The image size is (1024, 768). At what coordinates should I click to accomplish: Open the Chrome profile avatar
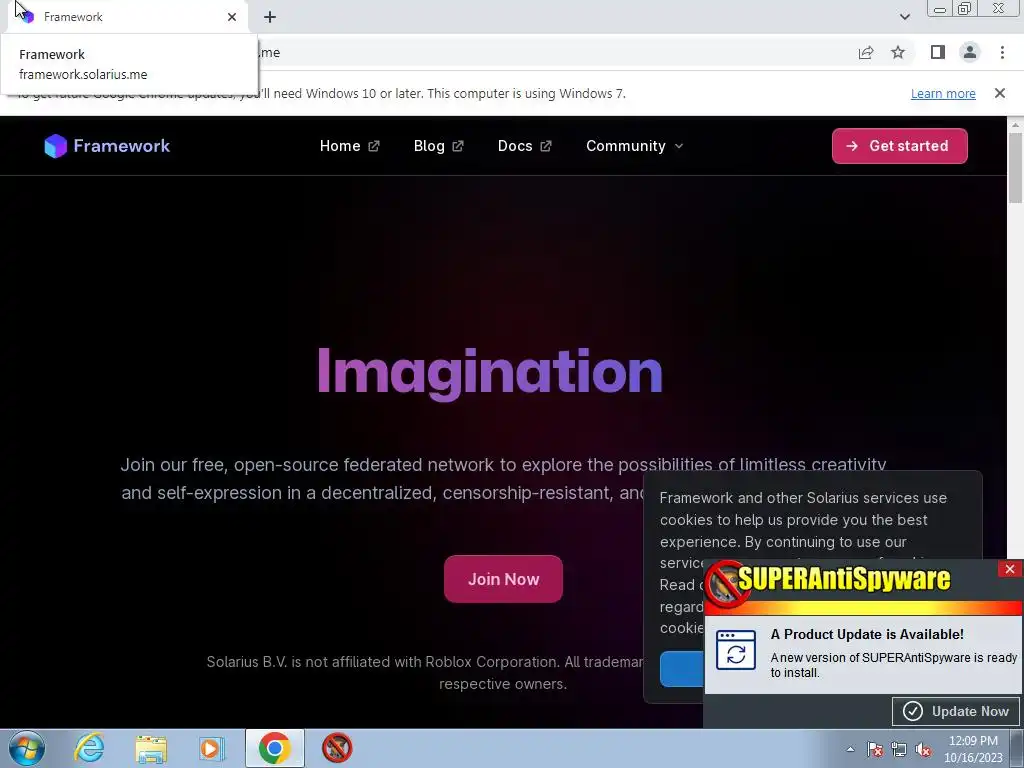[970, 52]
